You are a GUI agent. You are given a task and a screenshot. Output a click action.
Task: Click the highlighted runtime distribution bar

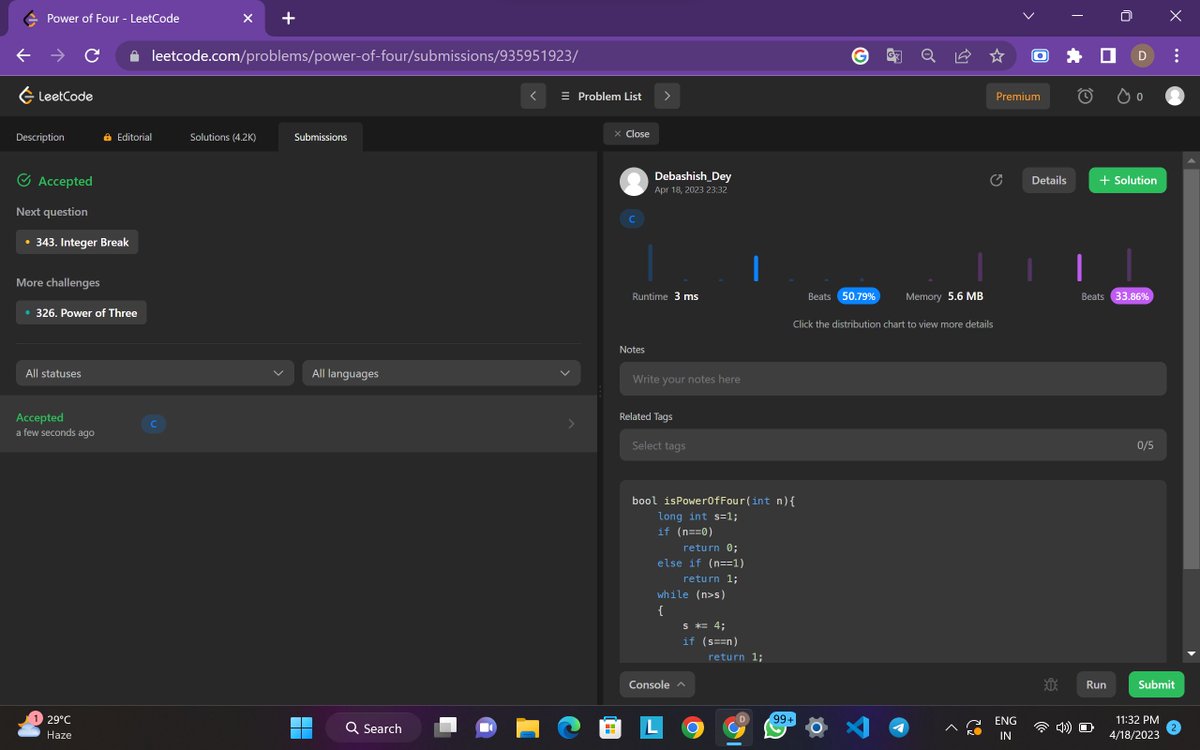tap(756, 268)
